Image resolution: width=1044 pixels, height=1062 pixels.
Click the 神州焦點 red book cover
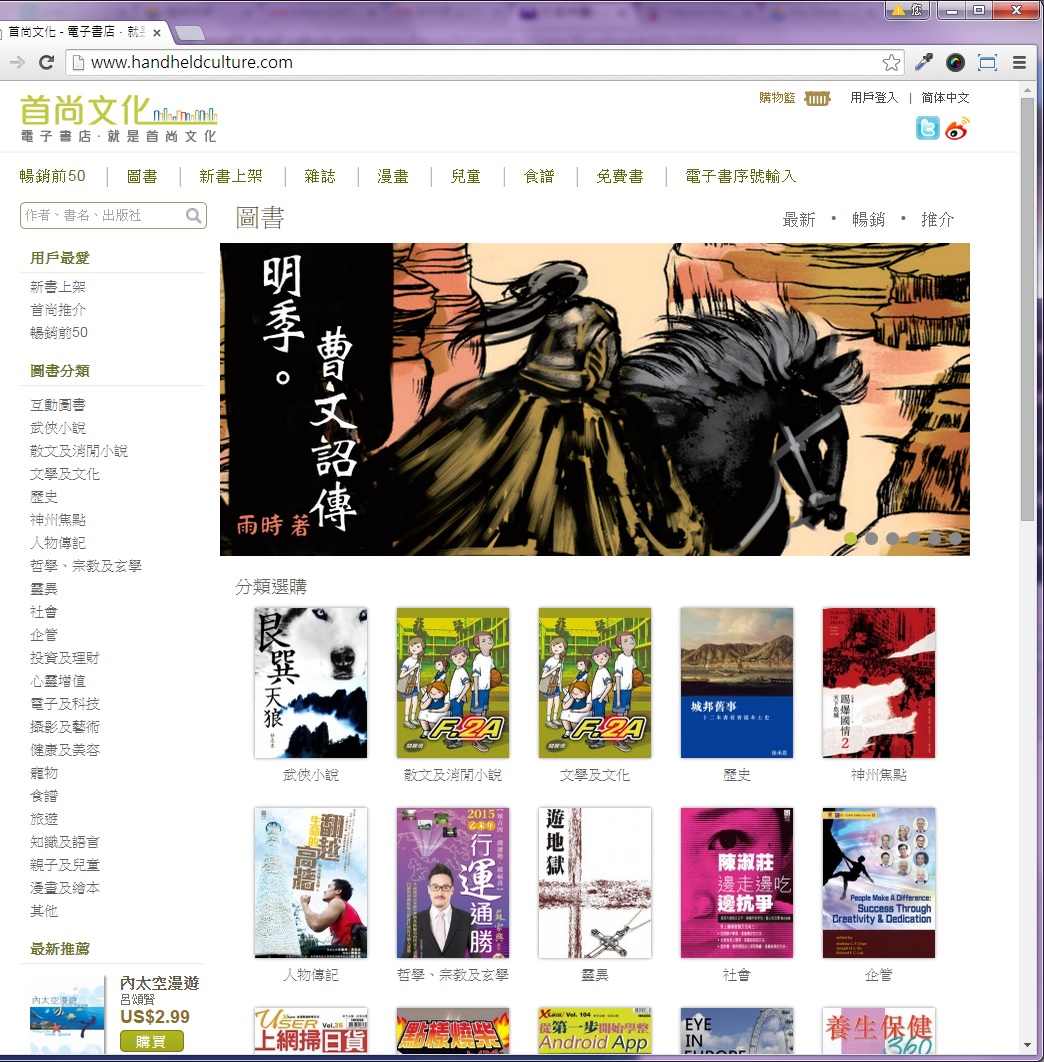(x=879, y=683)
